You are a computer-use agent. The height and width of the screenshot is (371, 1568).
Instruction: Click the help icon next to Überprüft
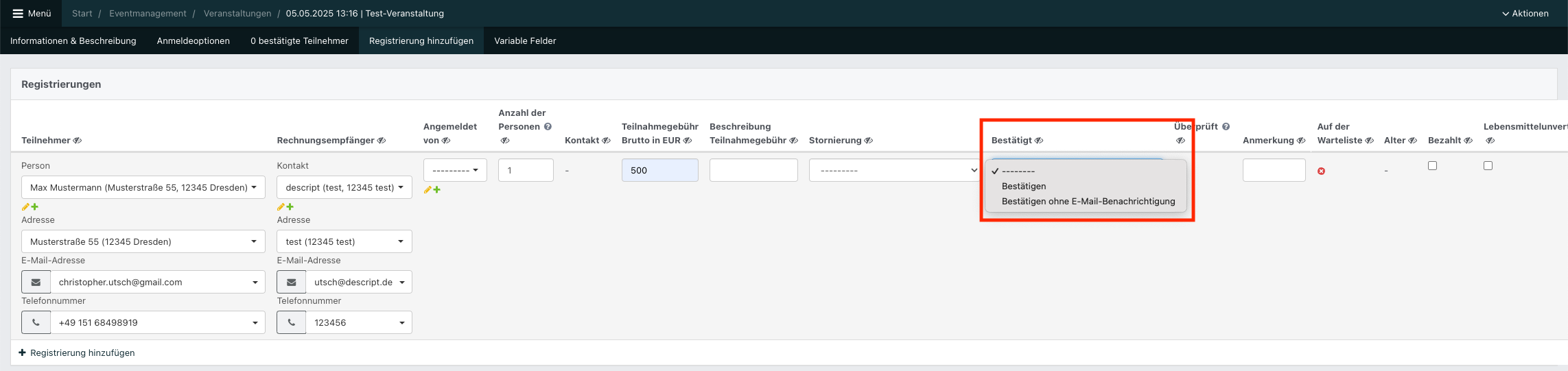click(1226, 127)
